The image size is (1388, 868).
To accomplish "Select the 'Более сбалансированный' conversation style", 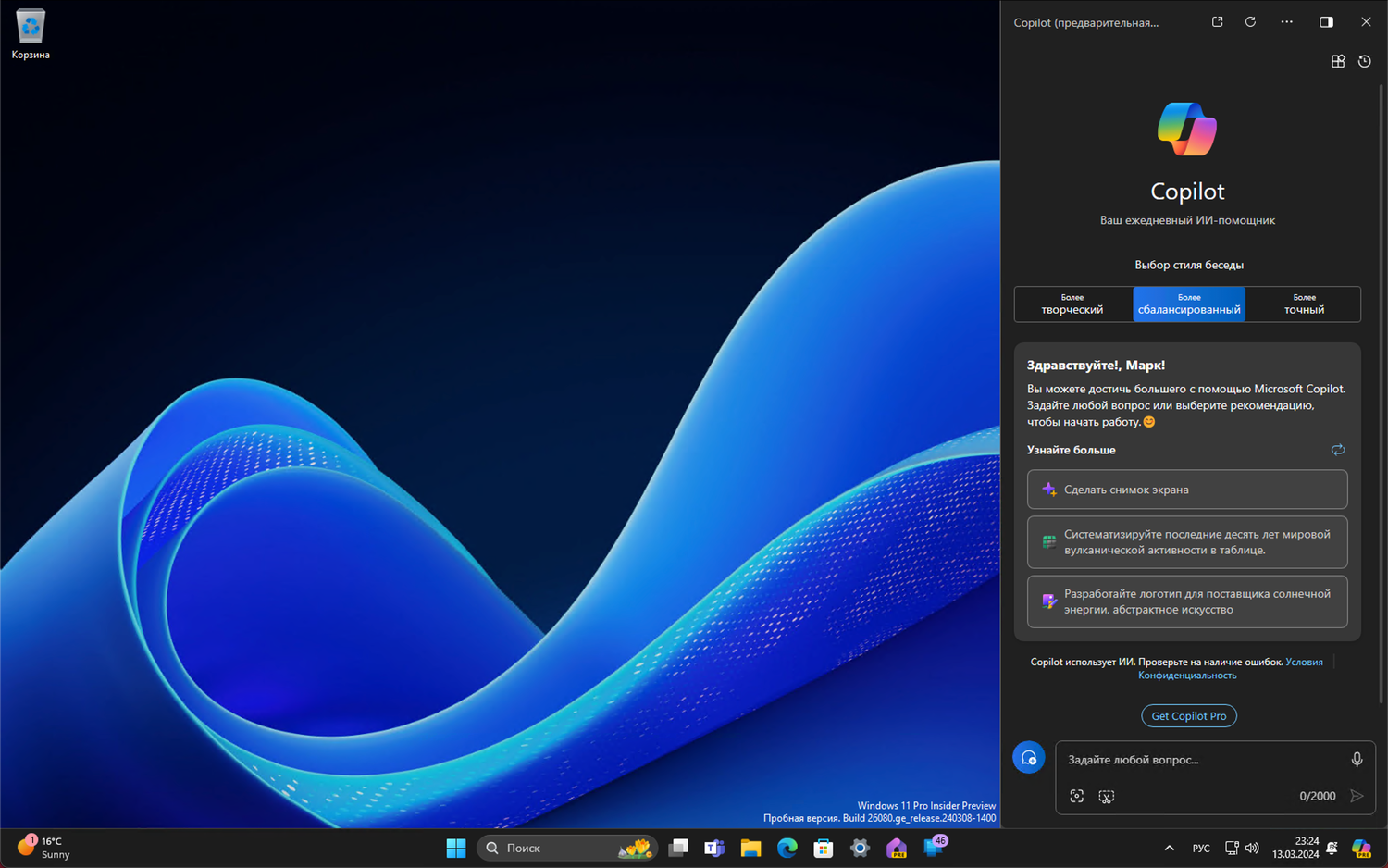I will coord(1189,304).
